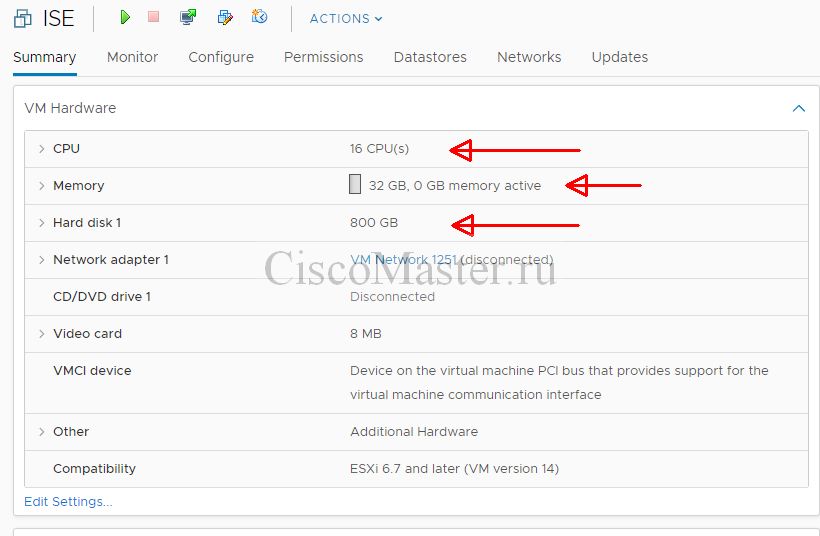This screenshot has width=820, height=536.
Task: Collapse the VM Hardware panel
Action: click(x=799, y=108)
